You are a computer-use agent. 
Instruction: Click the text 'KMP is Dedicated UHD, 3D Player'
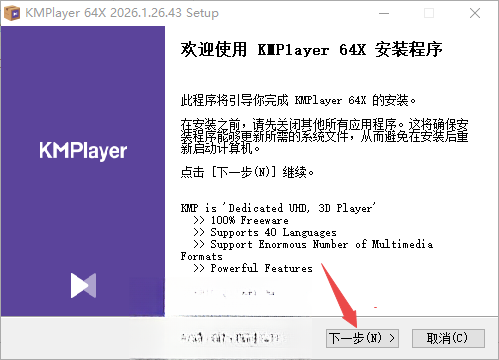pos(278,208)
